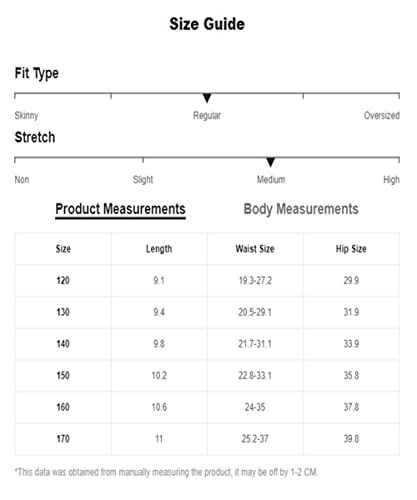Screen dimensions: 417x500
Task: Select the size 140 row label
Action: 63,344
